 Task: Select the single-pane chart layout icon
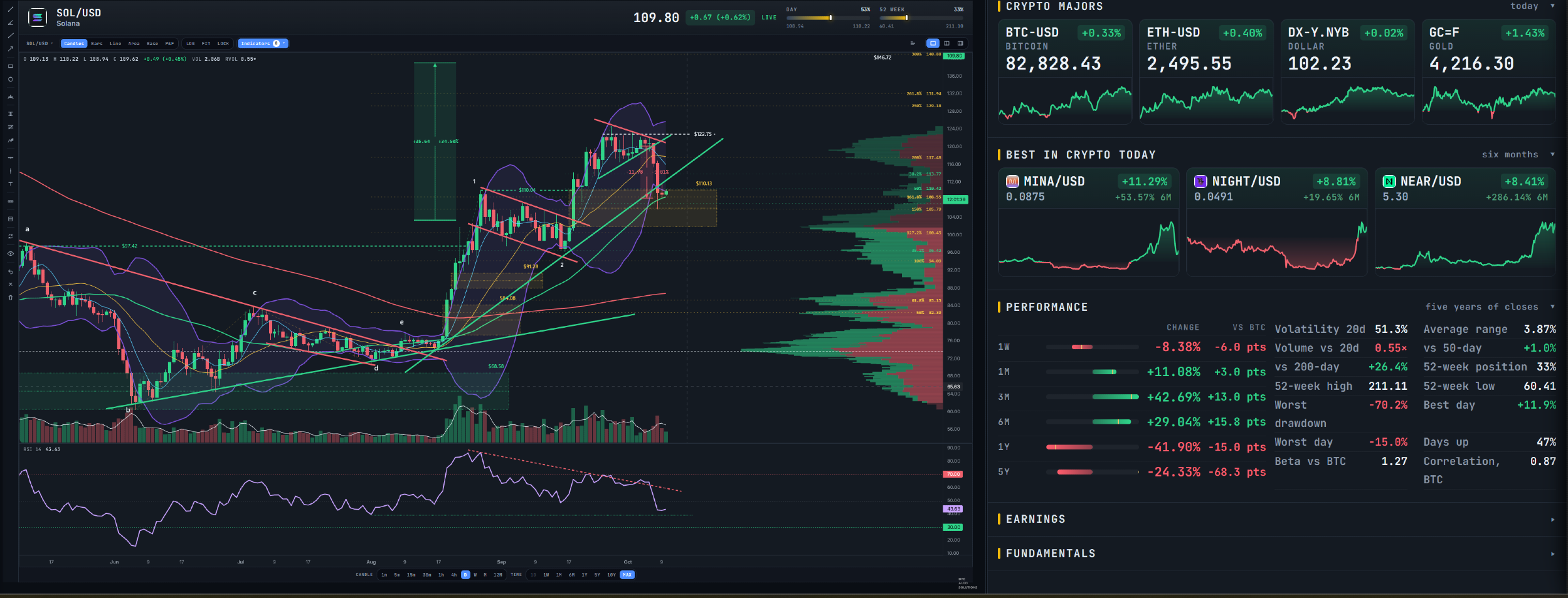933,43
